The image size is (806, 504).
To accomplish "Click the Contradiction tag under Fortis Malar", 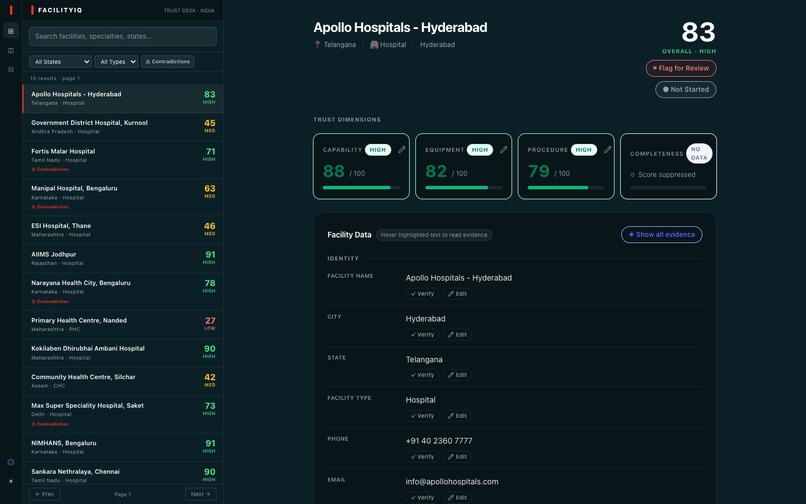I will (50, 169).
